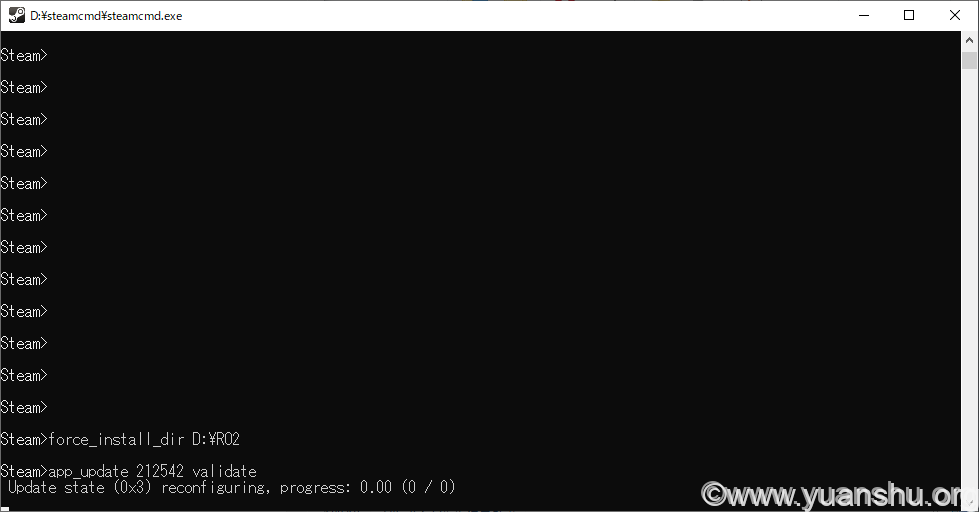Open the Steam icon window menu
Viewport: 979px width, 512px height.
coord(17,15)
